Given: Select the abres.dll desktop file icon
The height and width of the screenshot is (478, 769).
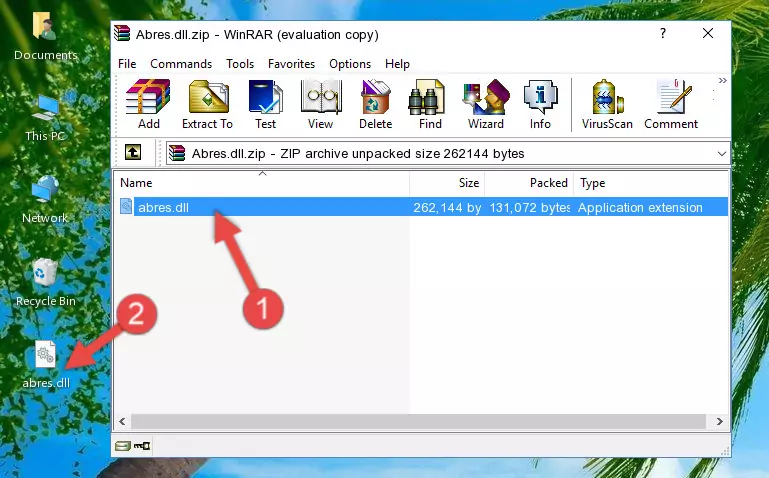Looking at the screenshot, I should point(46,365).
